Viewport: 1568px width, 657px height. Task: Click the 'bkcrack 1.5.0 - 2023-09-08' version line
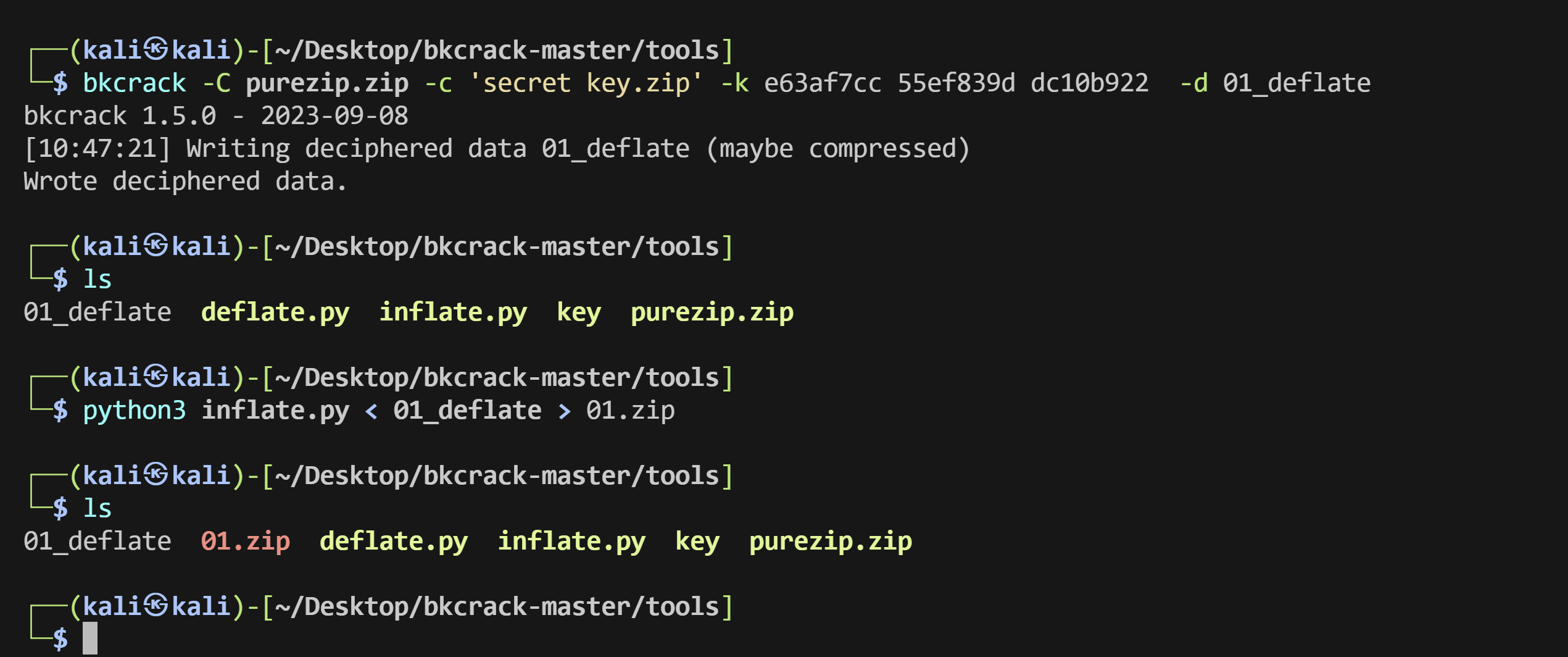[216, 115]
